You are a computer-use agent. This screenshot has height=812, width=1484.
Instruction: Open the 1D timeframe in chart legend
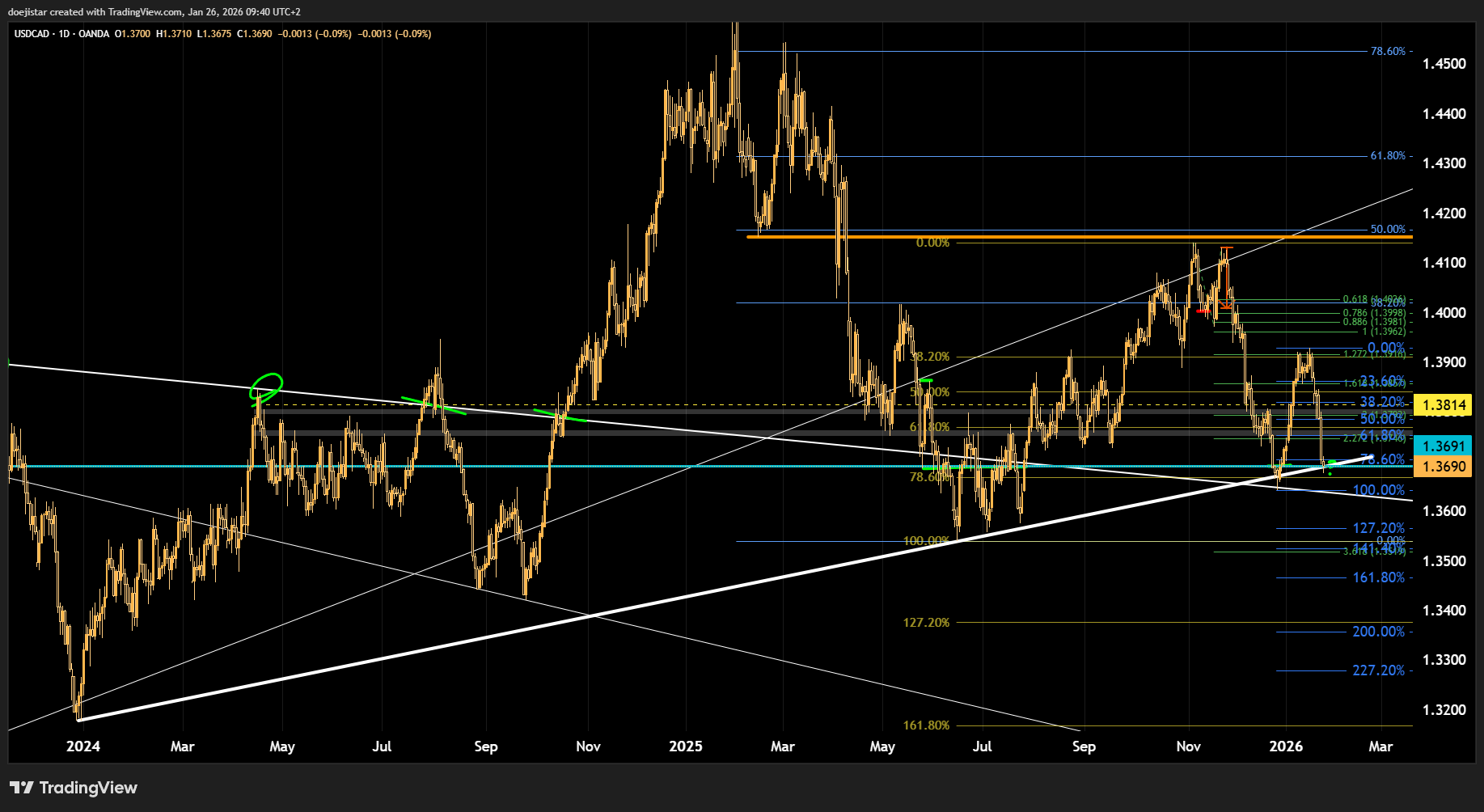(x=65, y=34)
